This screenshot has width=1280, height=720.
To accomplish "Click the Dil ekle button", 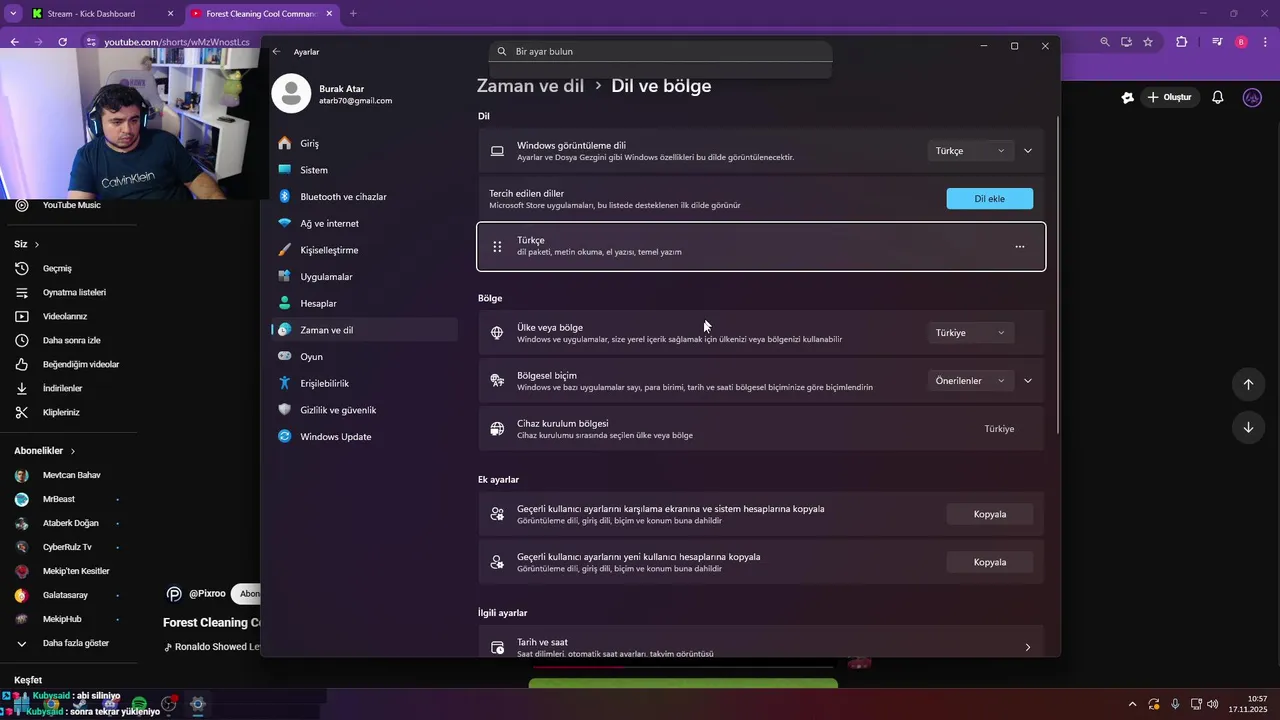I will click(990, 199).
